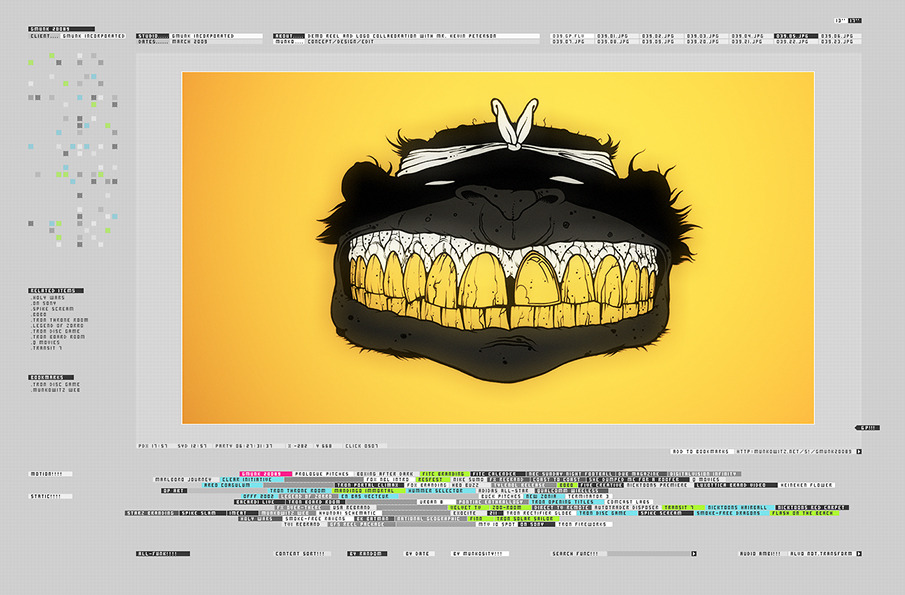Click the arrow beside the munkowitz.net URL
The image size is (905, 595).
(x=859, y=451)
